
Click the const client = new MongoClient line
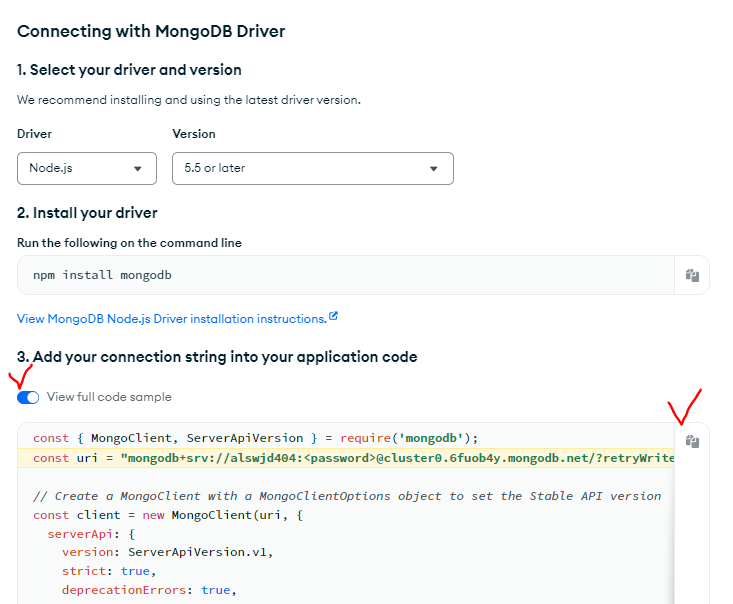coord(168,515)
